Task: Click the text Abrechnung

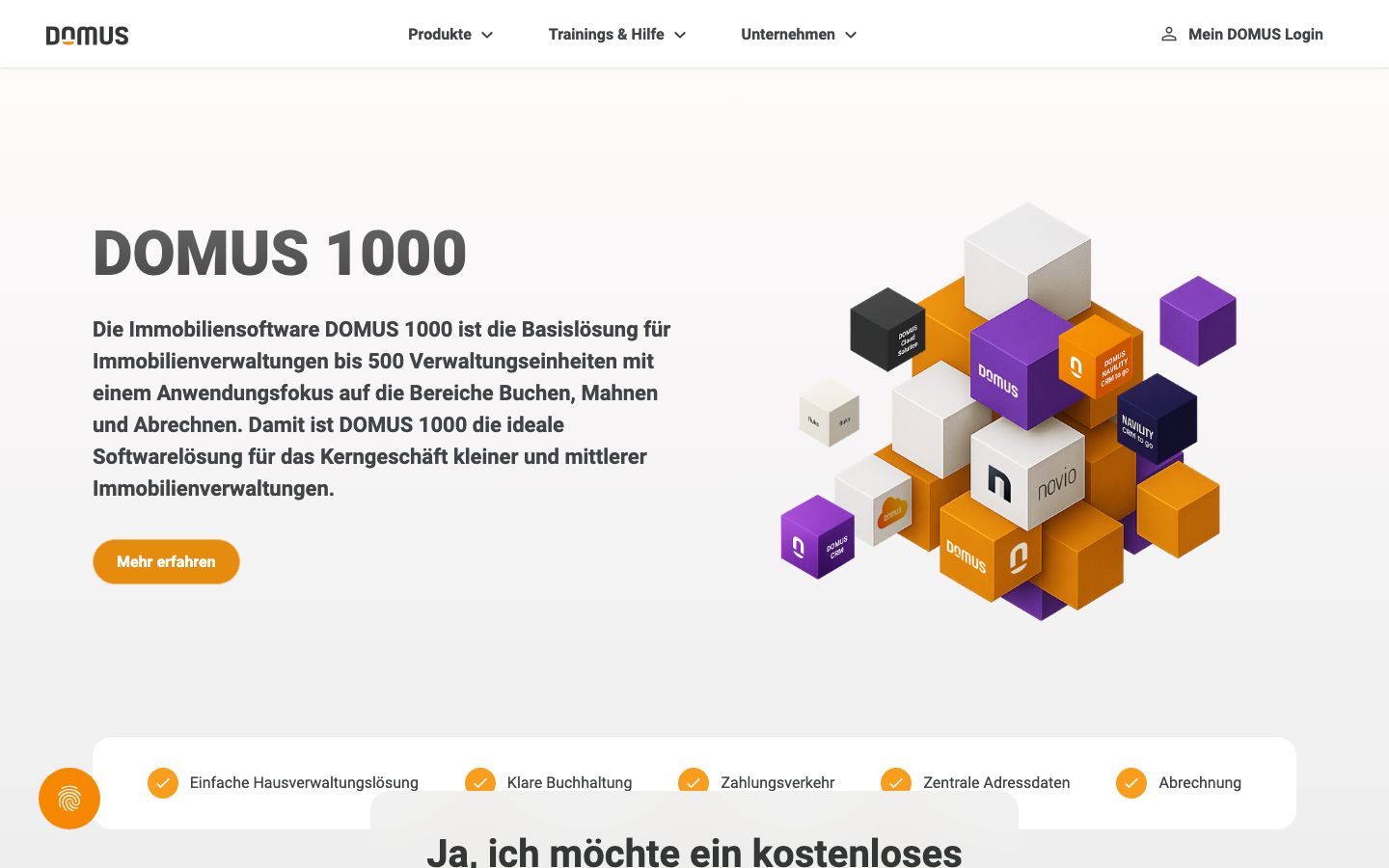Action: pos(1200,783)
